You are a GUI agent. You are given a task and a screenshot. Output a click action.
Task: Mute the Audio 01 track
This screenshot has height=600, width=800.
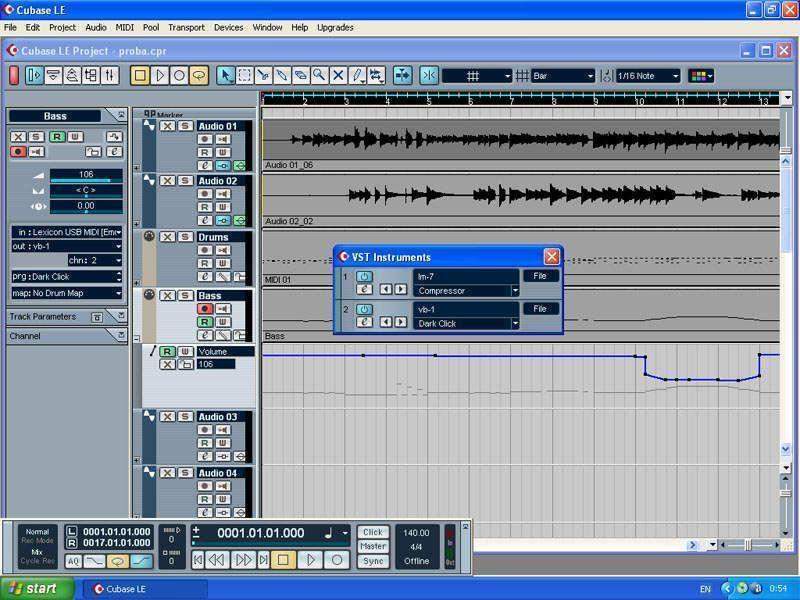[167, 126]
